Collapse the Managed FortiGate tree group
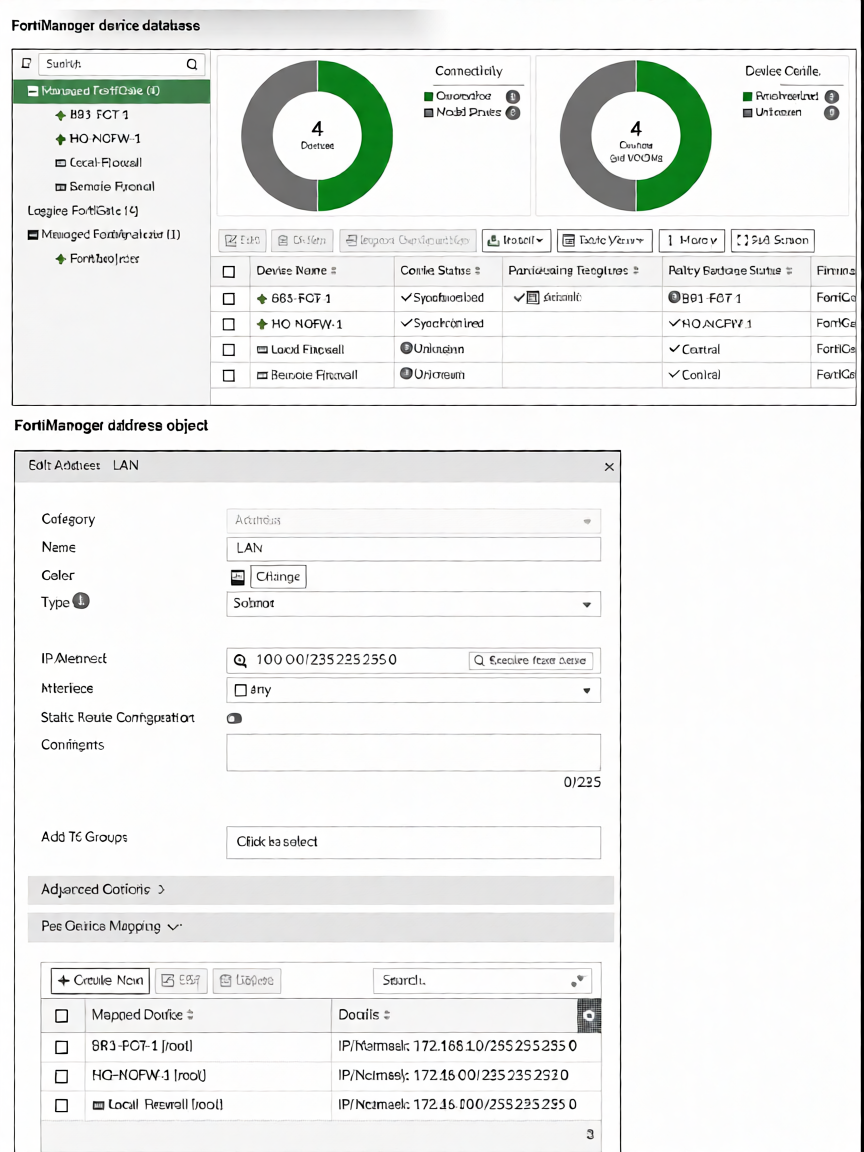Viewport: 864px width, 1152px height. coord(32,91)
